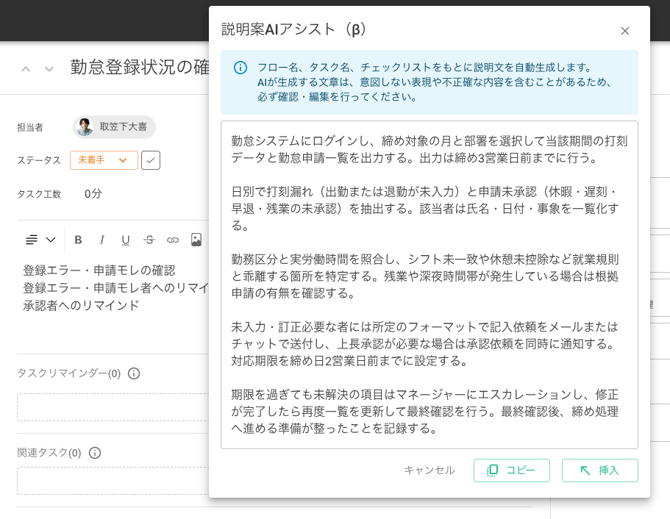
Task: Click the 説明案AIアシスト(β) dialog title
Action: pyautogui.click(x=294, y=29)
